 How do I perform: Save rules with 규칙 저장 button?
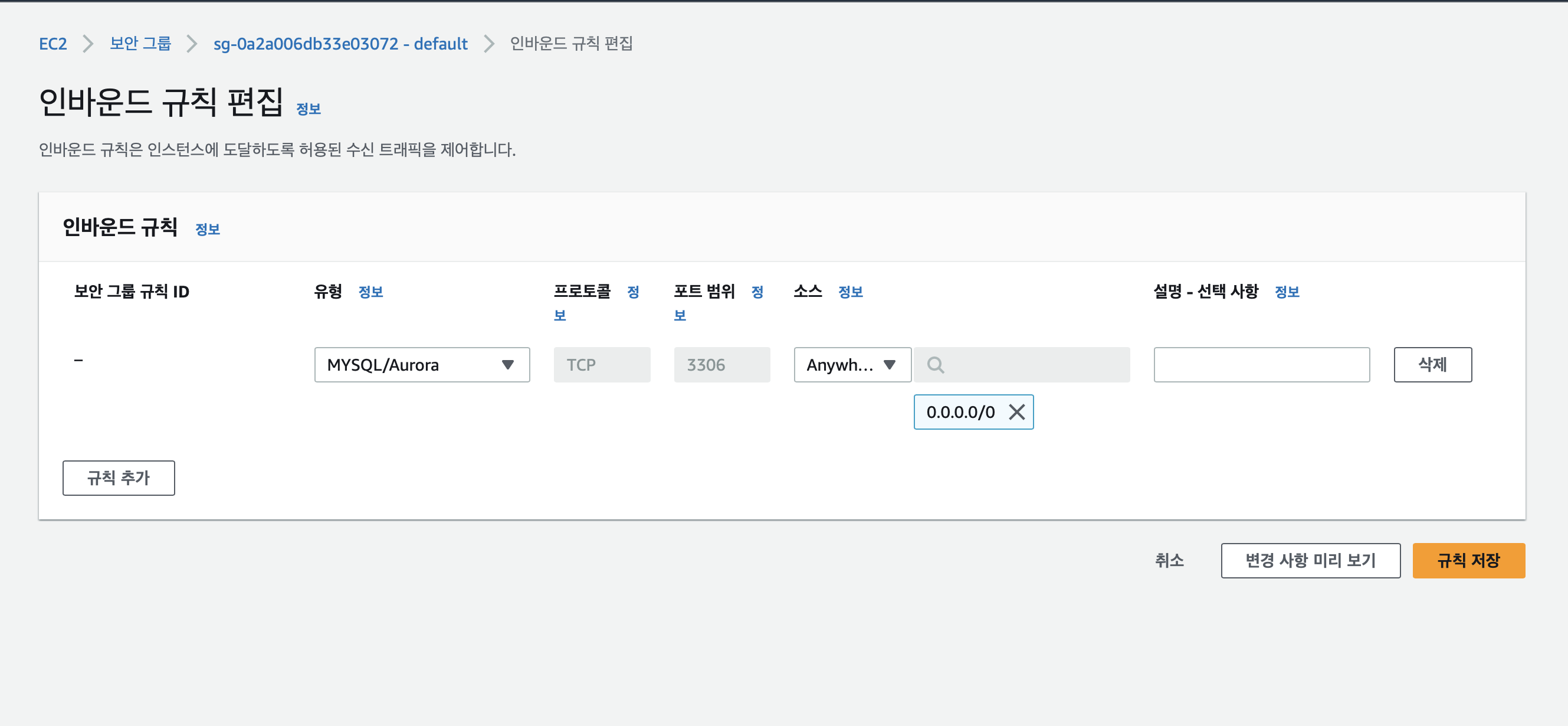coord(1468,560)
